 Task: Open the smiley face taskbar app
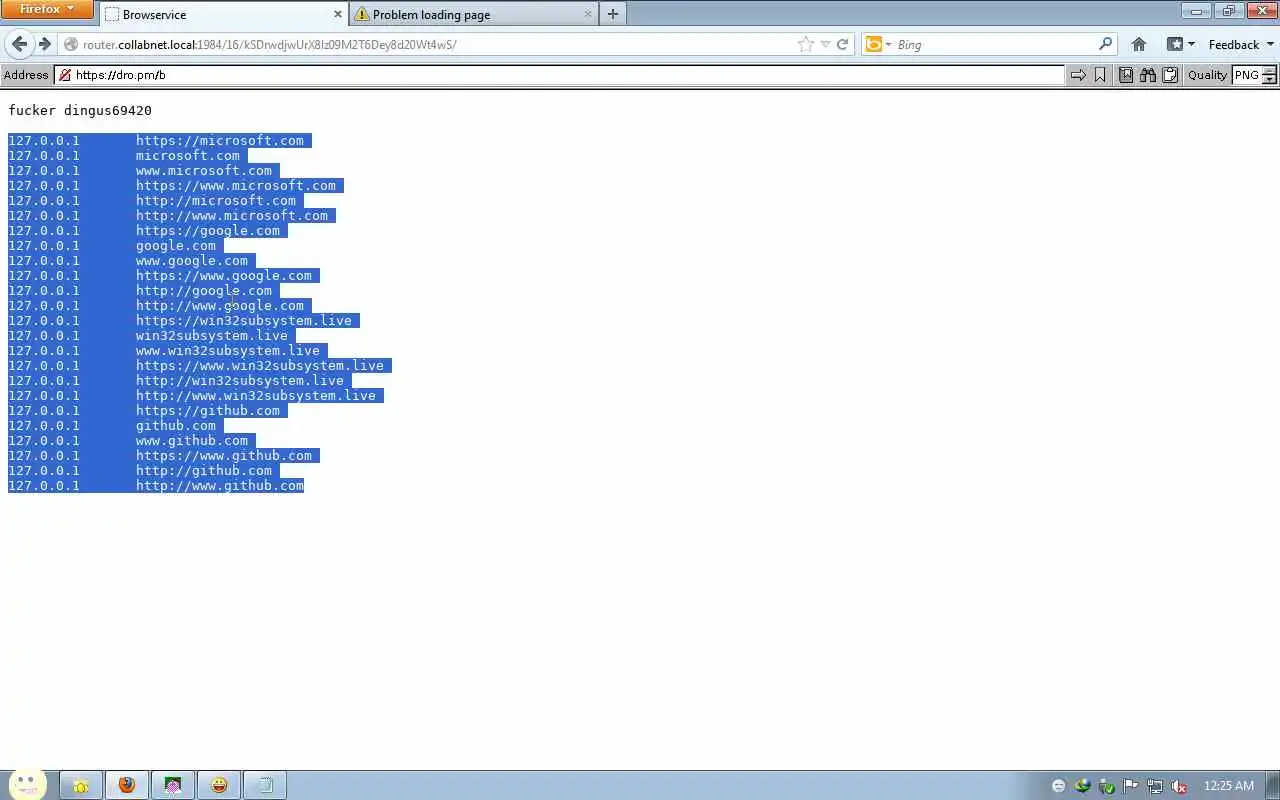pyautogui.click(x=219, y=785)
